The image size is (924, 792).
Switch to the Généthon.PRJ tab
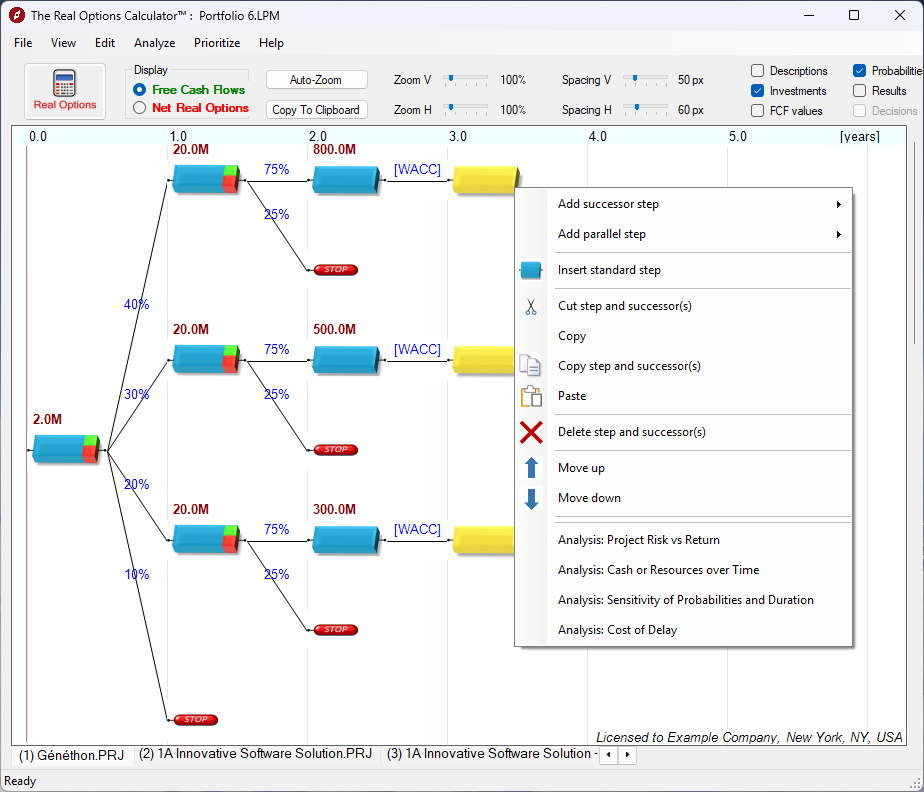coord(70,755)
